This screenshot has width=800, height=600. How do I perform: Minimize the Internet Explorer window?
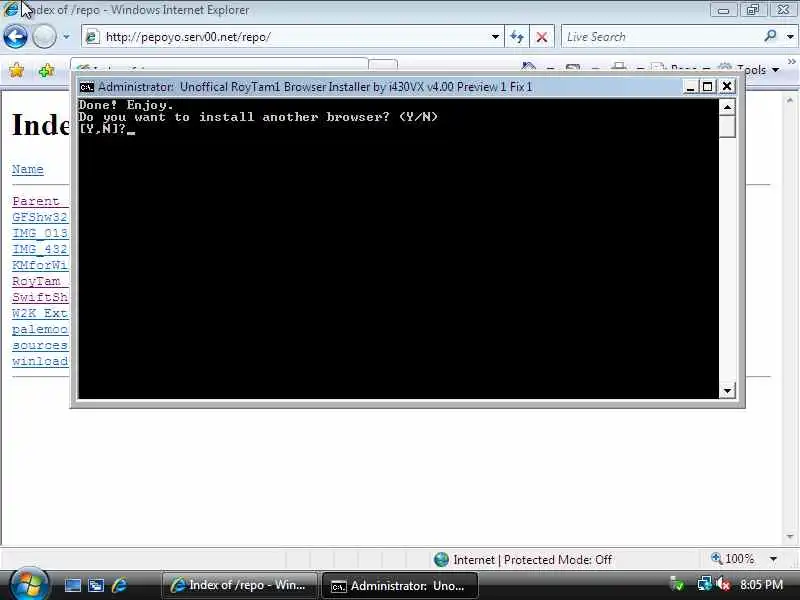(723, 10)
